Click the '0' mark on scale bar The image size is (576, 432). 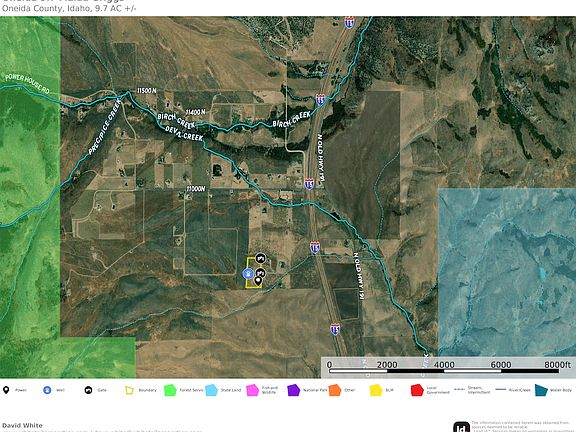[x=329, y=364]
